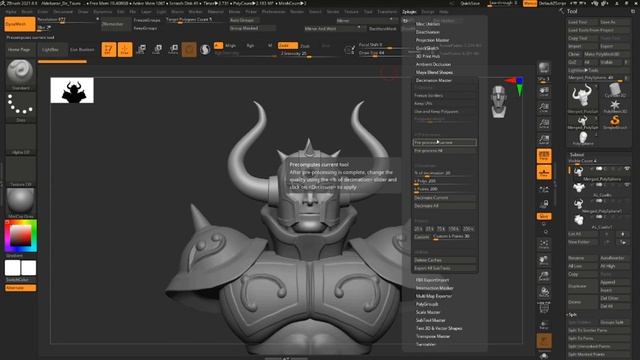Screen dimensions: 640x360
Task: Select the 75k decimation preset
Action: click(x=441, y=229)
